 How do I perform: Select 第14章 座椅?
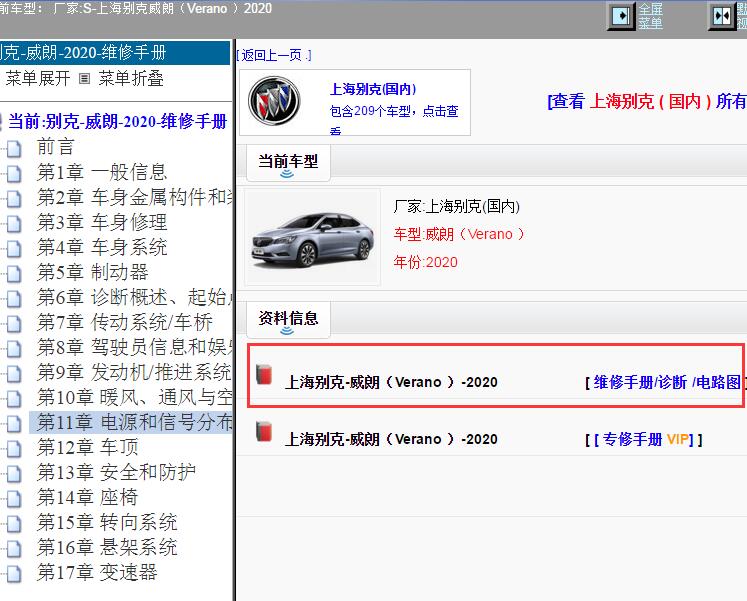point(88,497)
